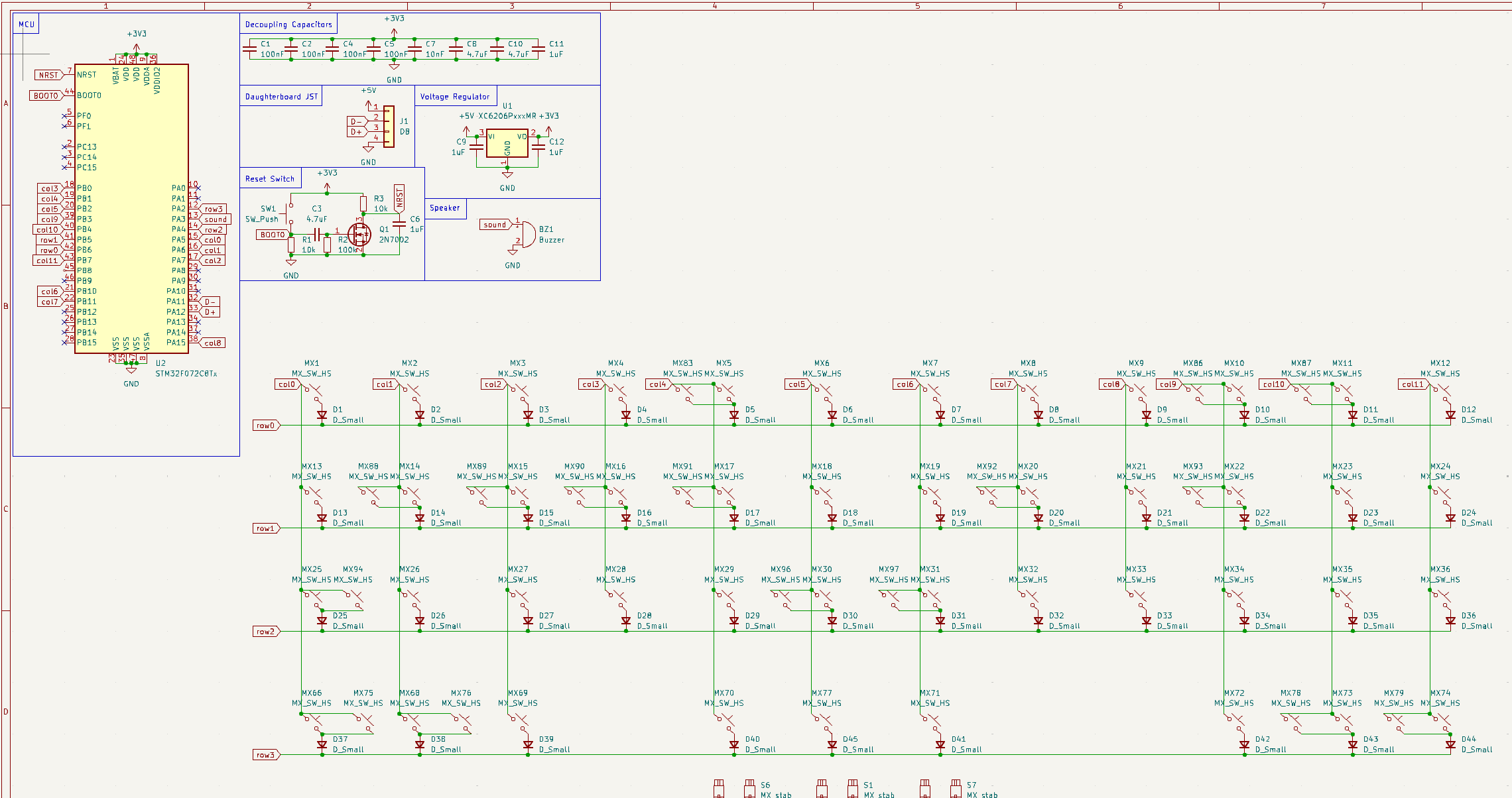Image resolution: width=1512 pixels, height=798 pixels.
Task: Select the Q1 2N7002 MOSFET symbol
Action: click(359, 234)
